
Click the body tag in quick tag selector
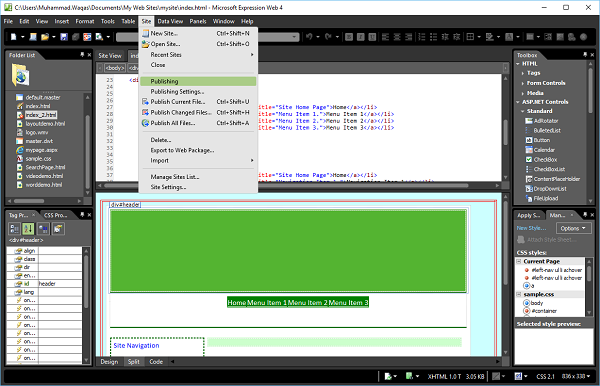[115, 68]
